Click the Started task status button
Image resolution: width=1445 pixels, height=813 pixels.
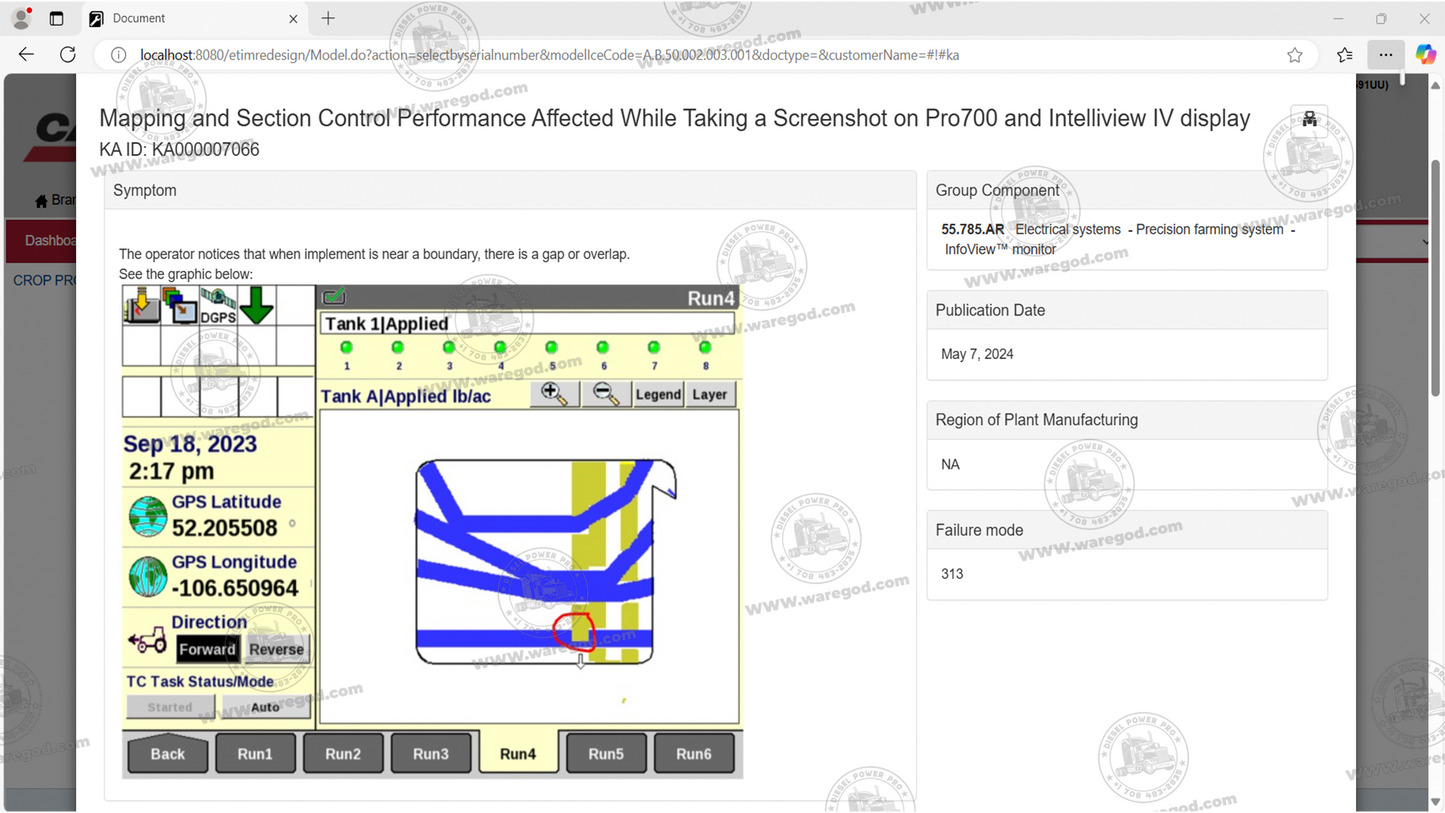[170, 707]
